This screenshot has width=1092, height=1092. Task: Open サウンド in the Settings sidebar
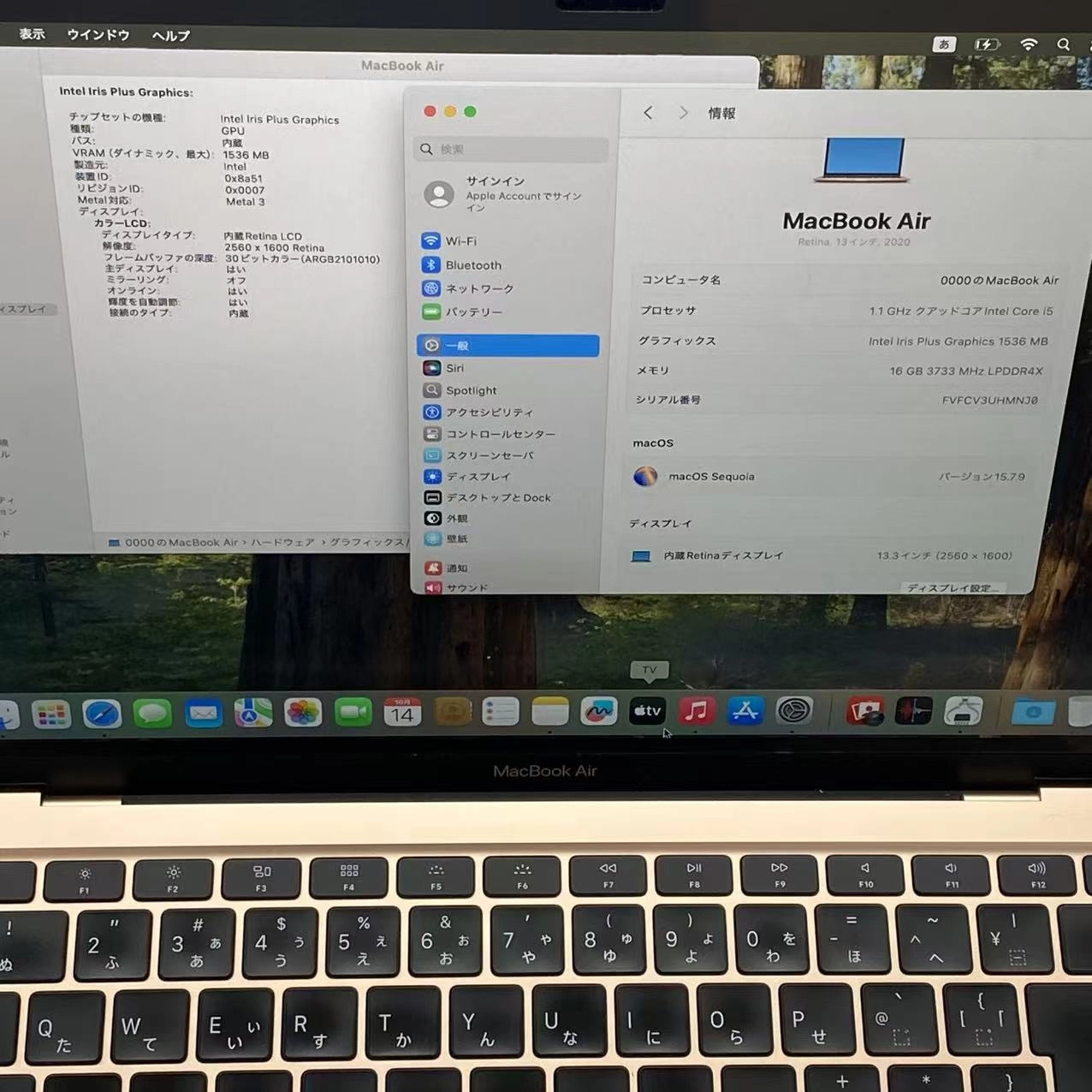pyautogui.click(x=510, y=588)
